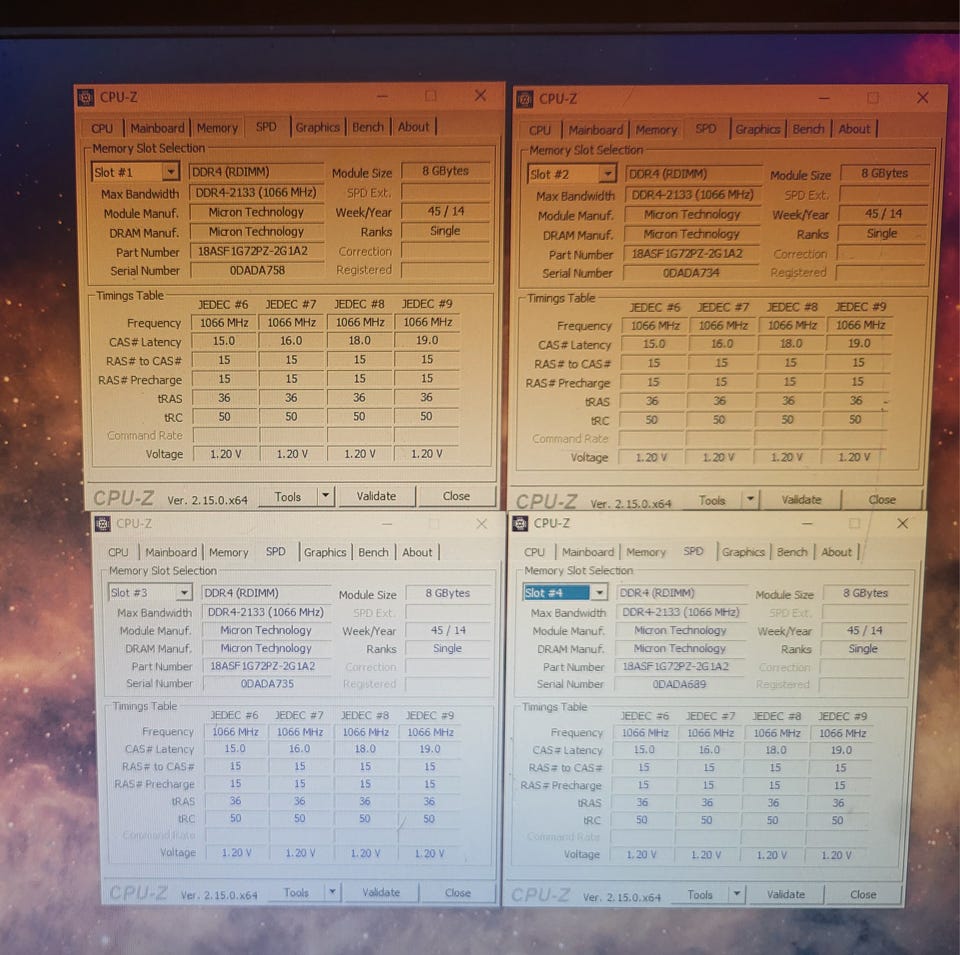Select Graphics tab in Slot #4 window
This screenshot has width=960, height=955.
743,552
